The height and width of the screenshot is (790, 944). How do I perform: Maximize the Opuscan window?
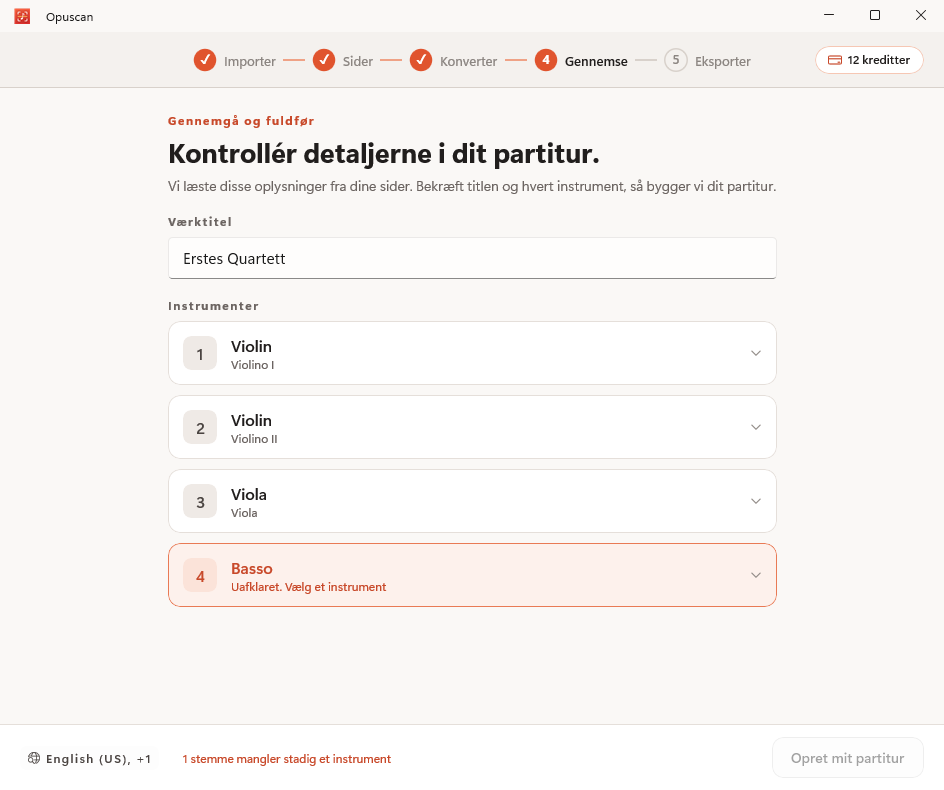[875, 15]
